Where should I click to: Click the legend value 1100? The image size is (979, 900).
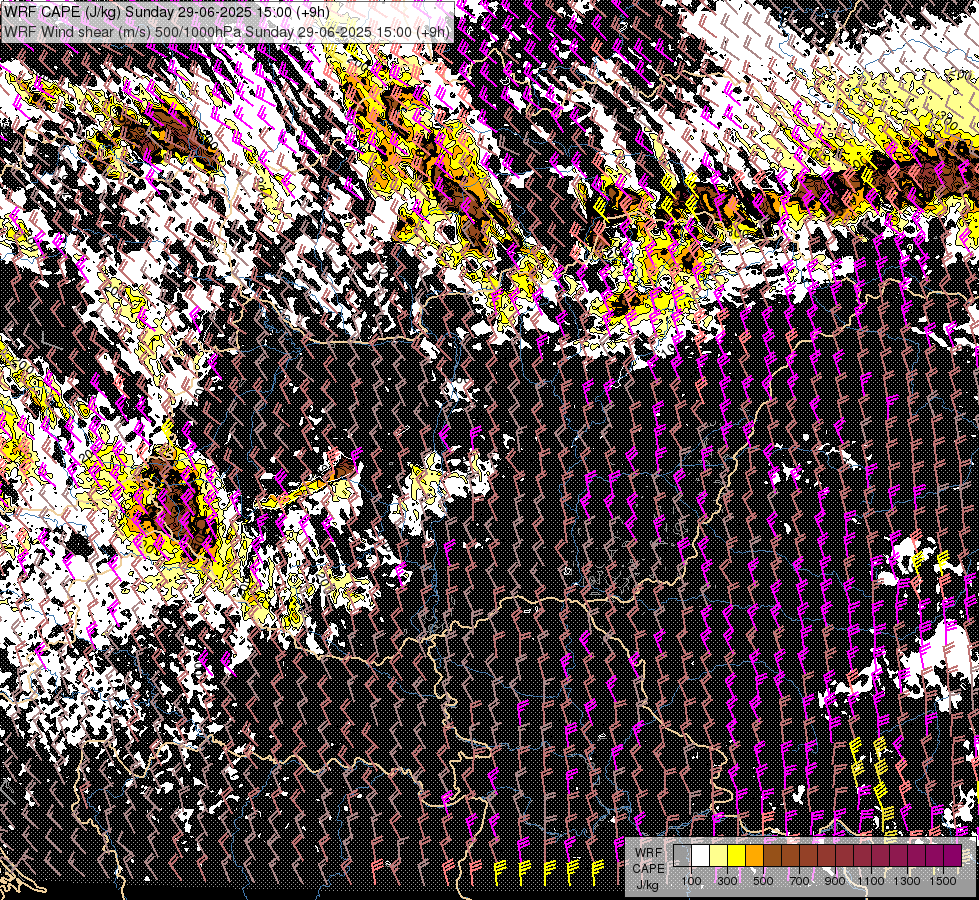[871, 881]
